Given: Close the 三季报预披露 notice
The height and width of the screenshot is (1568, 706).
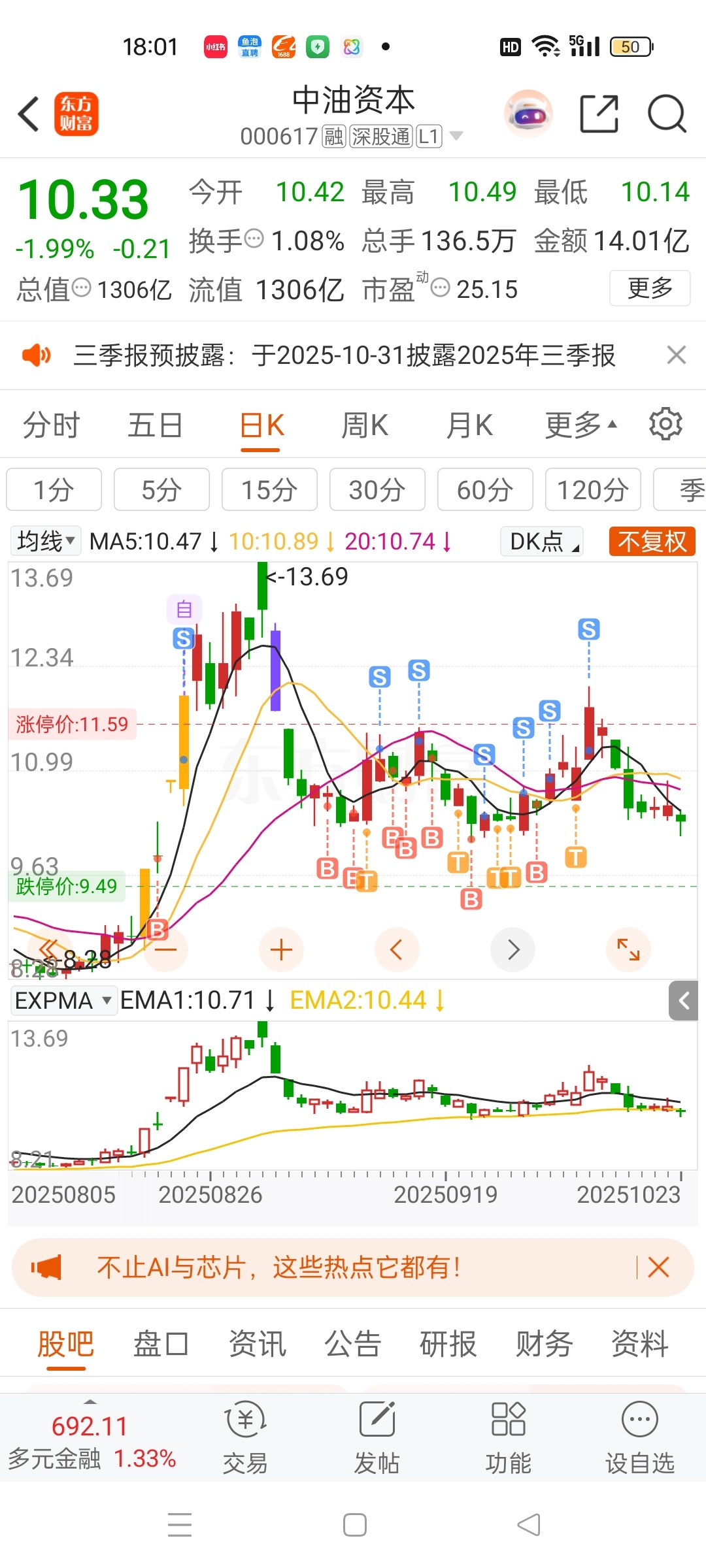Looking at the screenshot, I should tap(676, 355).
